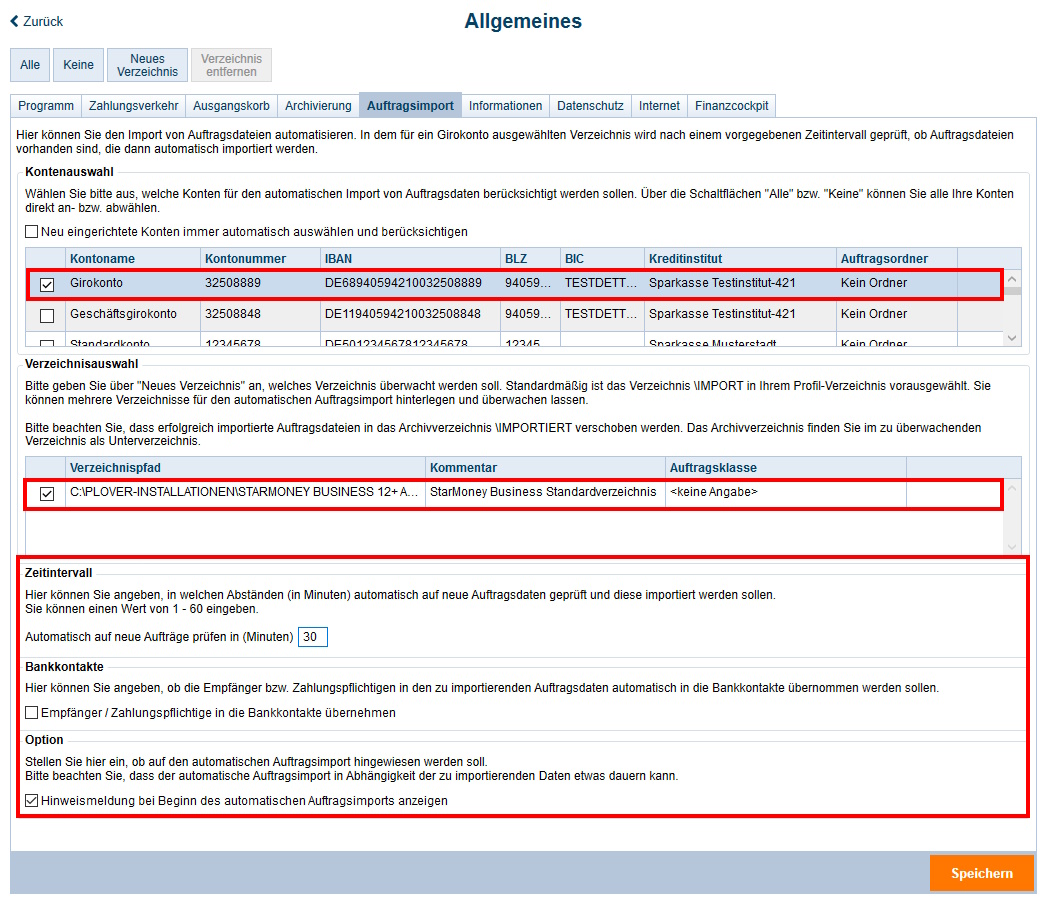This screenshot has width=1042, height=900.
Task: Click the Keine button
Action: pos(78,65)
